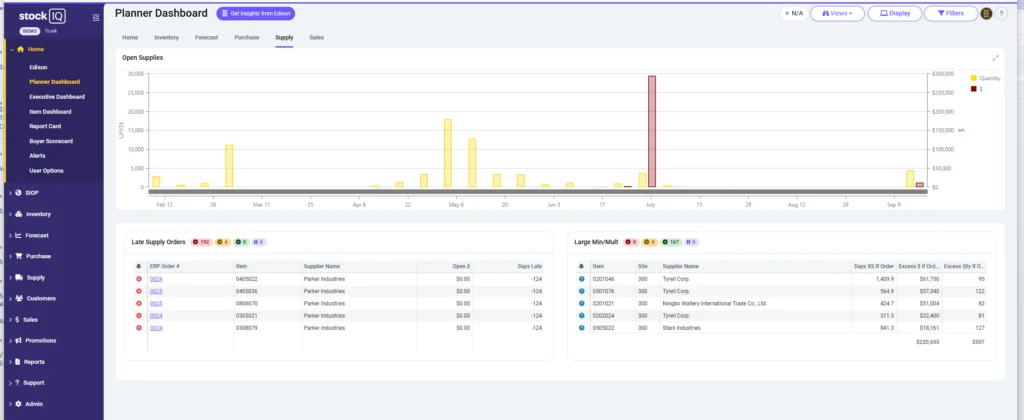Toggle red 0 badge in Large Min/Mult

pos(632,242)
